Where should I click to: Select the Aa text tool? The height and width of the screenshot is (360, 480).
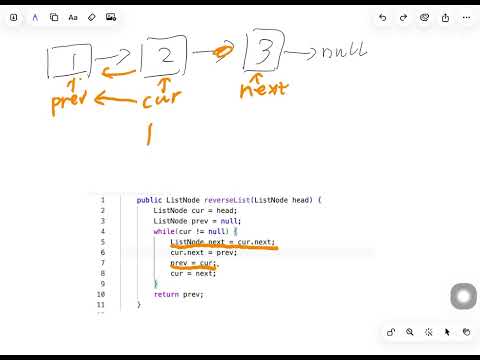tap(73, 17)
